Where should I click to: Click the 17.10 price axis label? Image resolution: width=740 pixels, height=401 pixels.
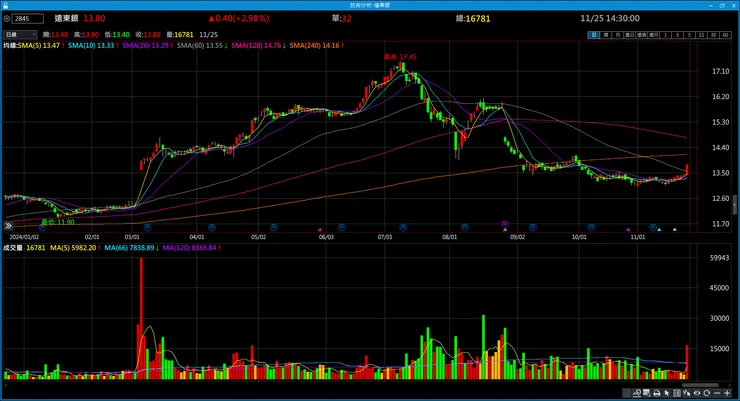click(721, 71)
